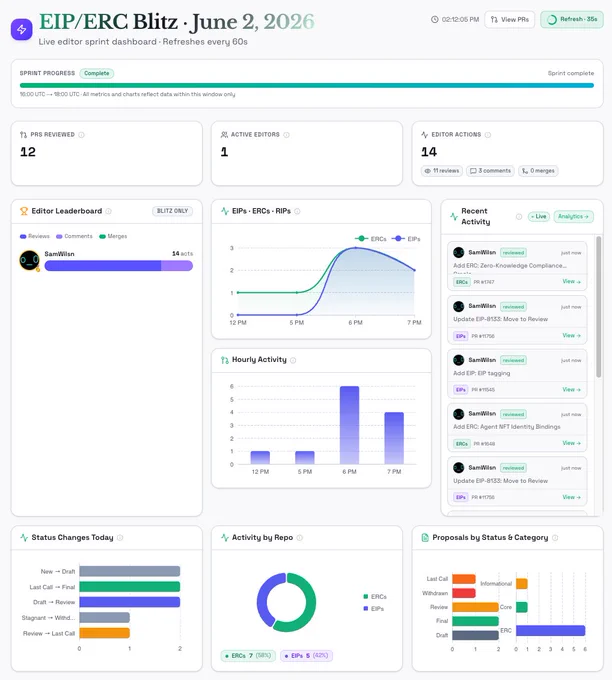This screenshot has width=612, height=680.
Task: Click the 11 reviews chip
Action: [442, 171]
